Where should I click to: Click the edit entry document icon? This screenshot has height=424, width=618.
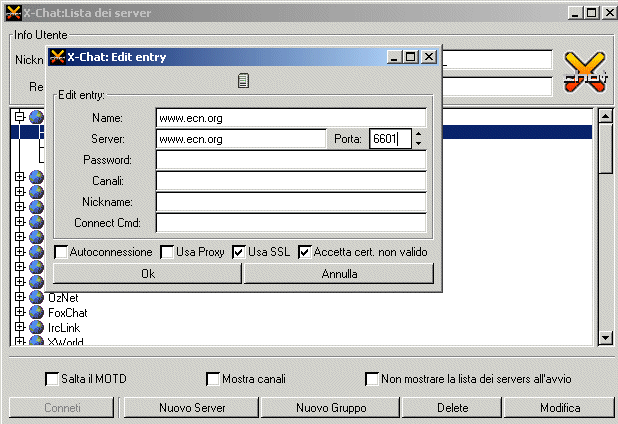(x=243, y=80)
